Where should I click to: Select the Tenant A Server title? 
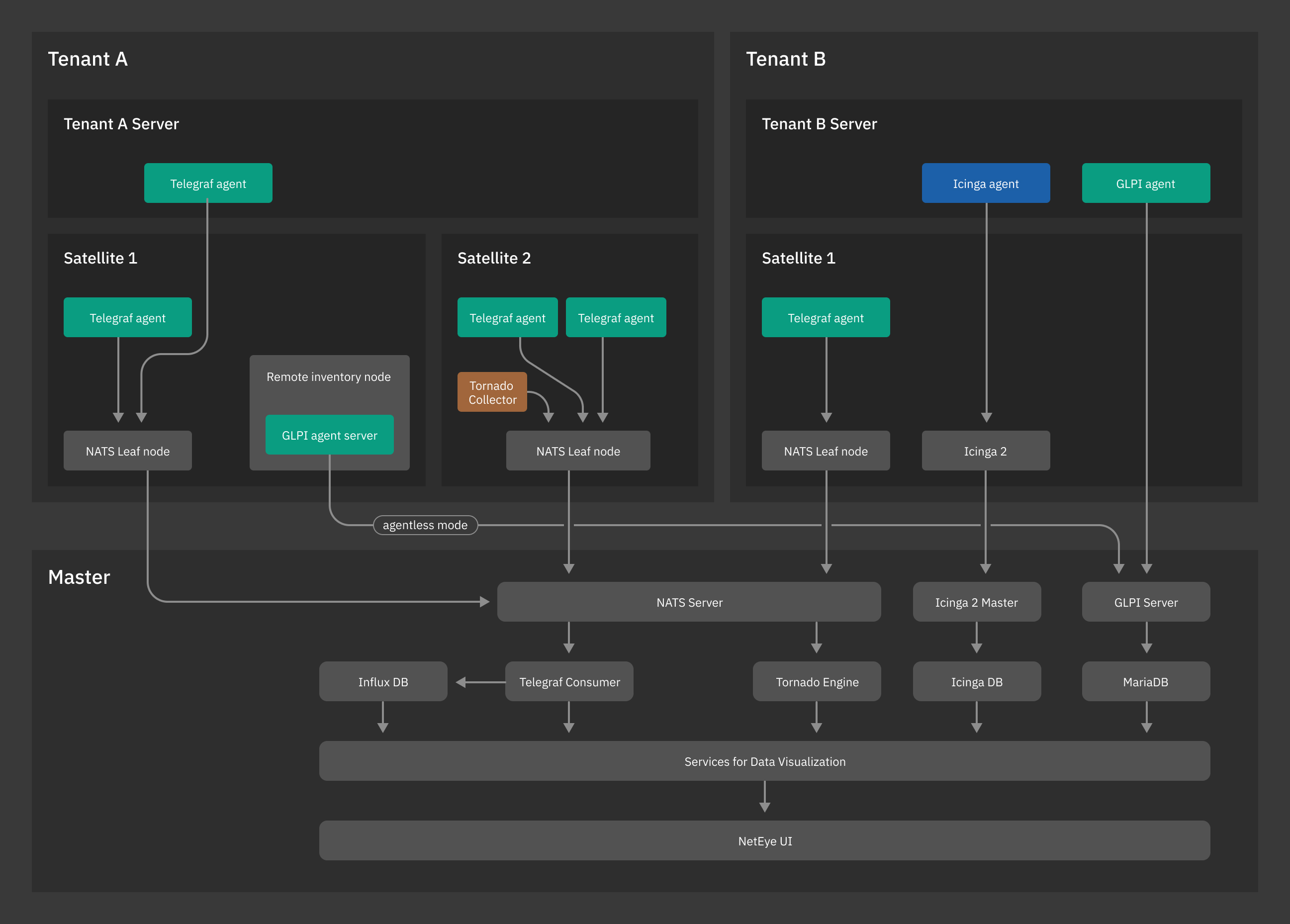(x=121, y=124)
